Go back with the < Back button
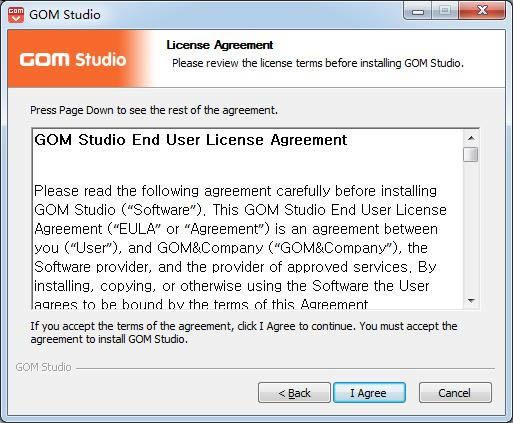The image size is (513, 423). 294,393
